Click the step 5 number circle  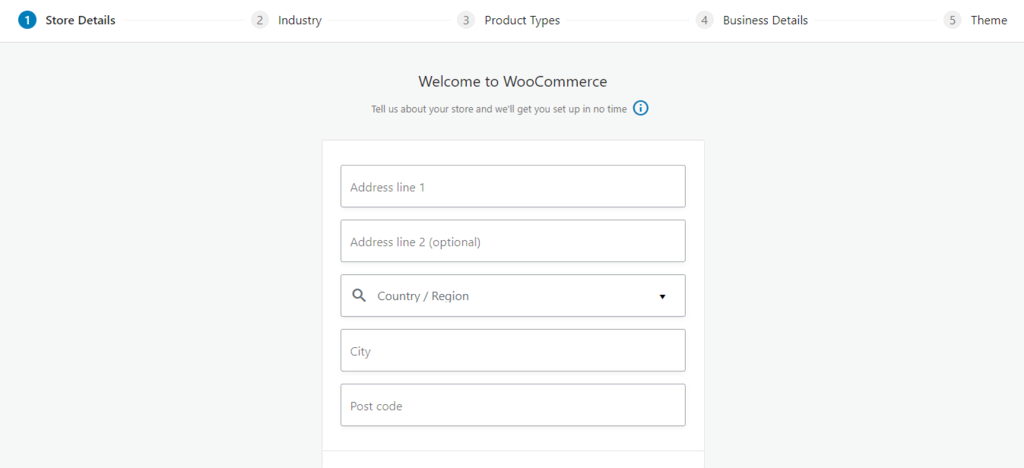click(952, 20)
